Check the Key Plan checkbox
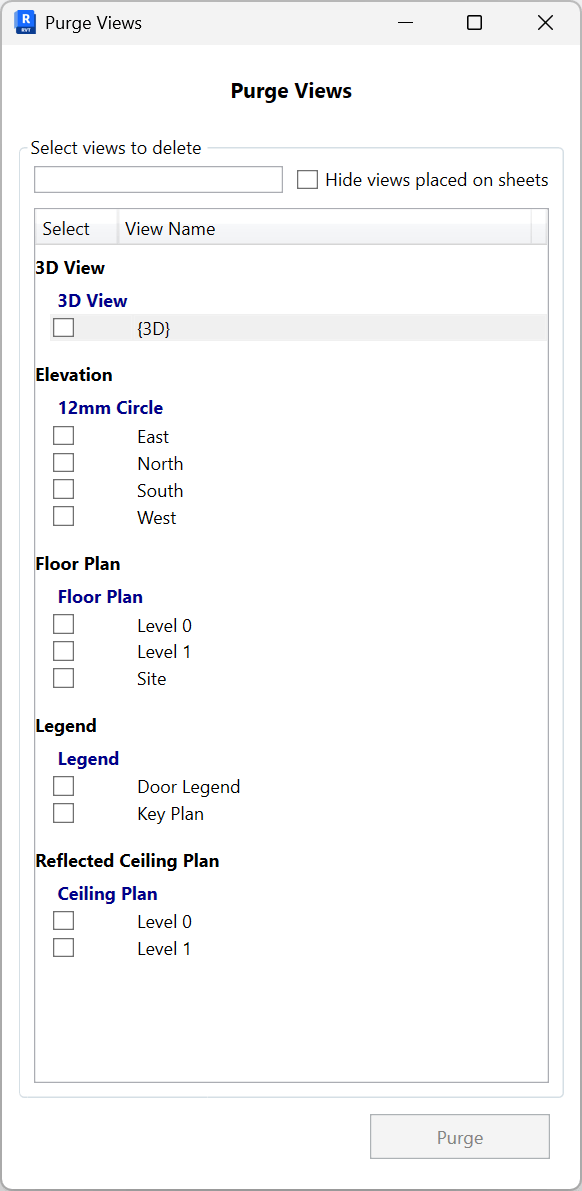The width and height of the screenshot is (582, 1191). click(x=63, y=812)
